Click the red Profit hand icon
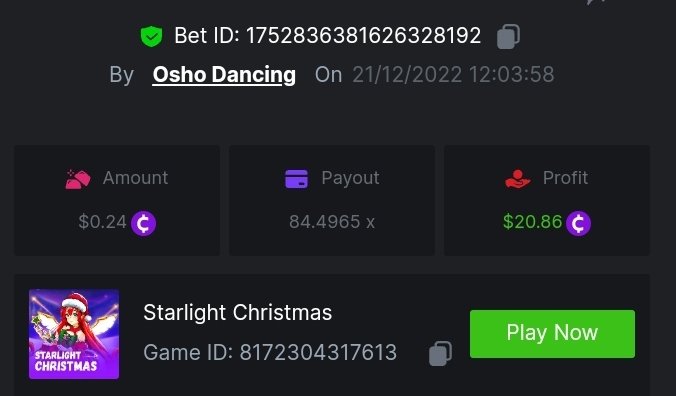 pos(518,179)
